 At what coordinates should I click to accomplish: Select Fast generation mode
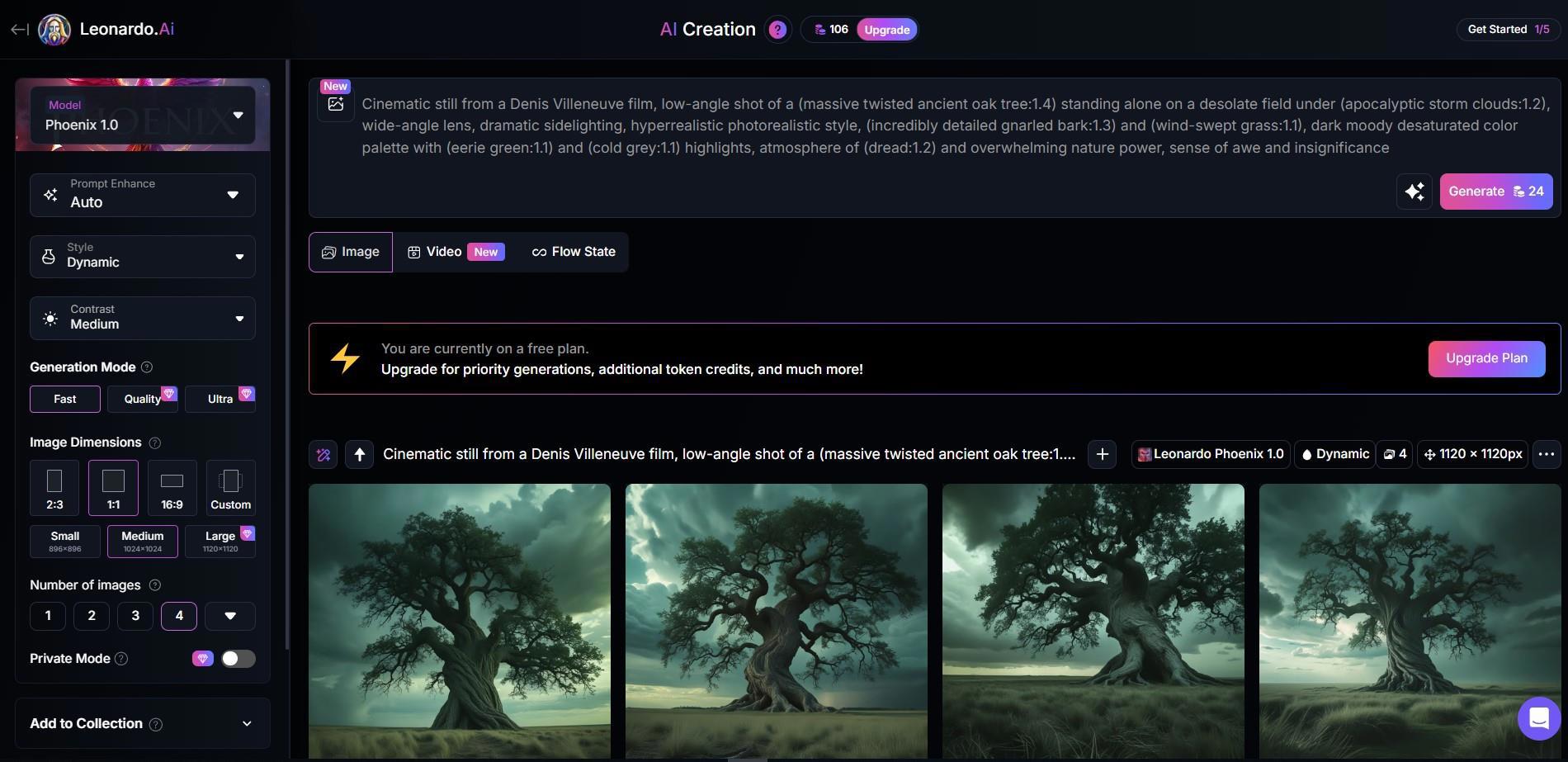65,399
